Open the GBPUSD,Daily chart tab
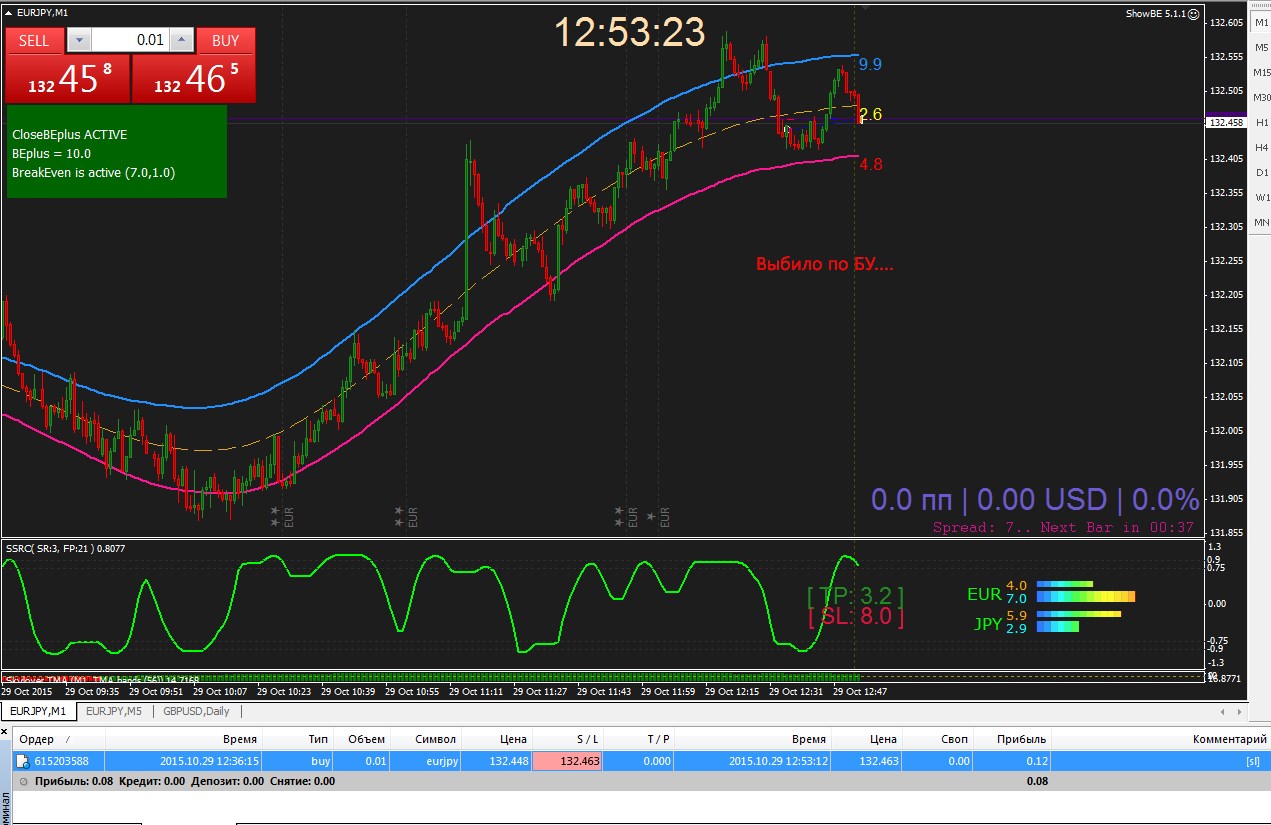Image resolution: width=1271 pixels, height=825 pixels. coord(197,711)
